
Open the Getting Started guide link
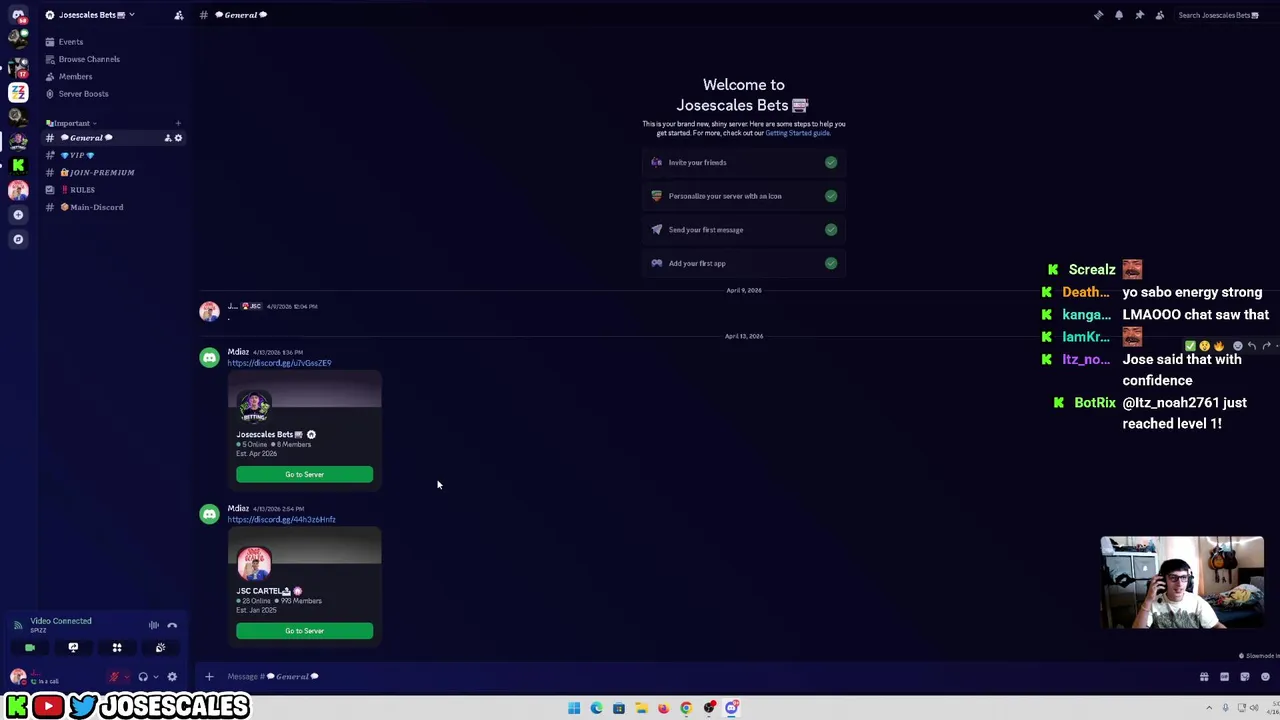(797, 133)
